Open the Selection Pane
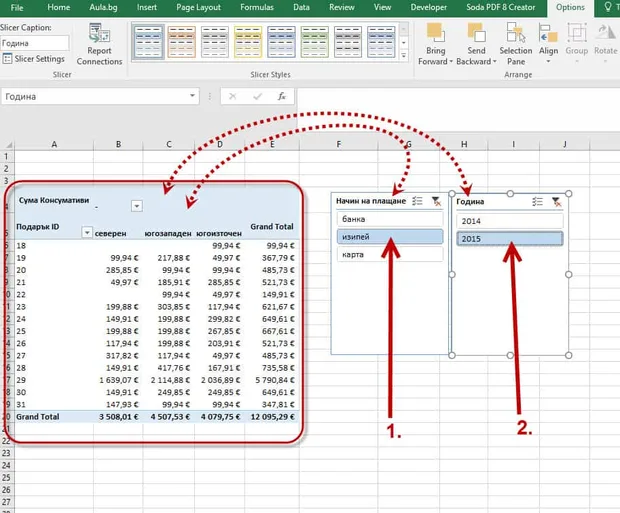This screenshot has height=513, width=620. tap(516, 44)
